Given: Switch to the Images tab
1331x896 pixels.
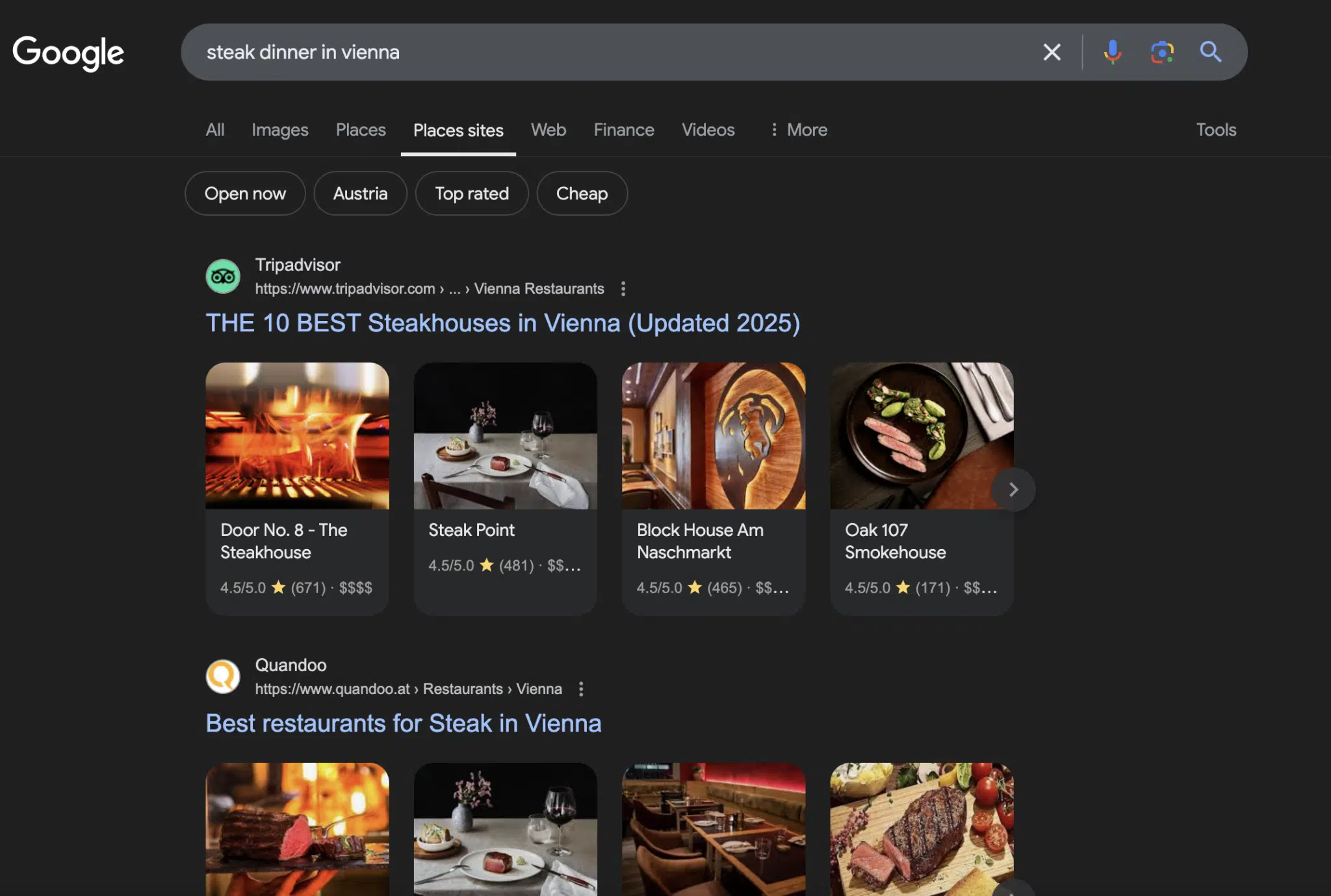Looking at the screenshot, I should 280,130.
